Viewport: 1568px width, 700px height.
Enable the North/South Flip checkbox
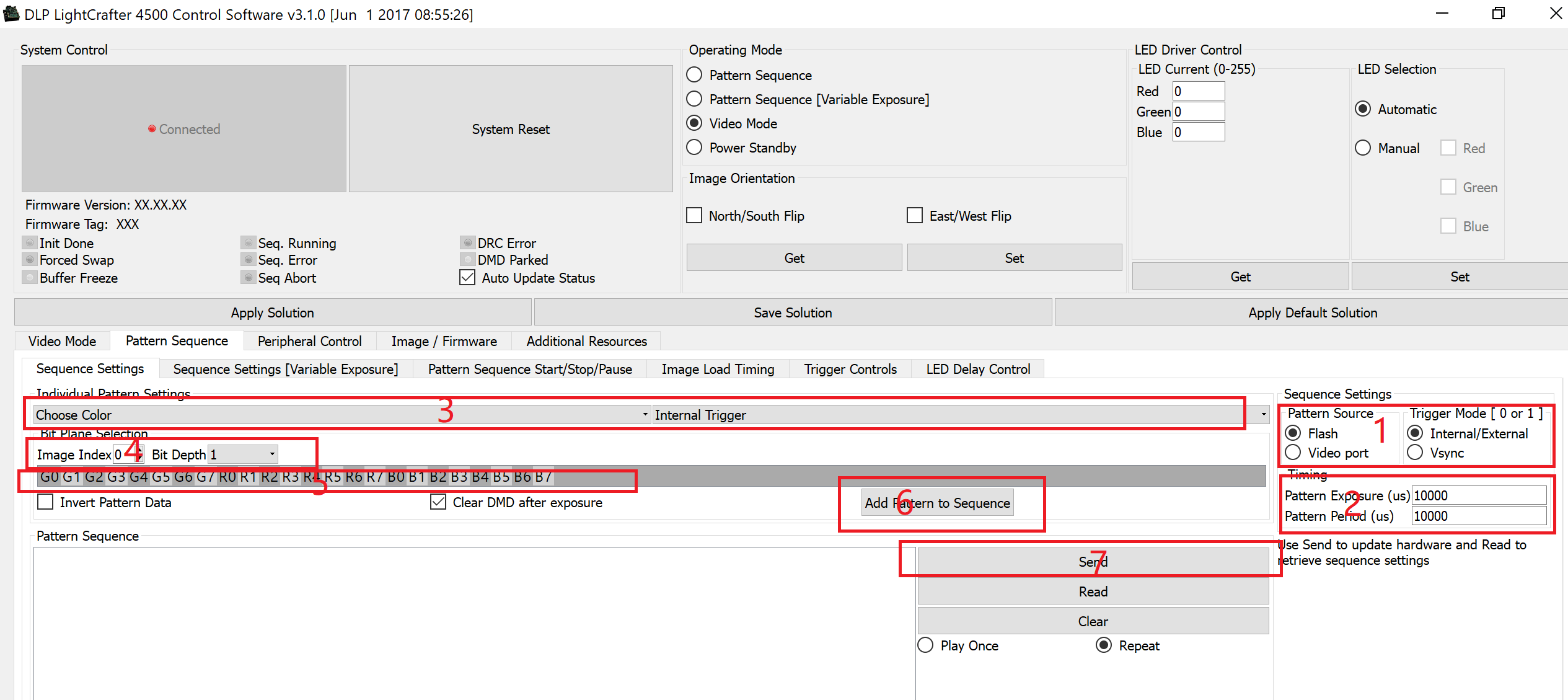pyautogui.click(x=694, y=215)
